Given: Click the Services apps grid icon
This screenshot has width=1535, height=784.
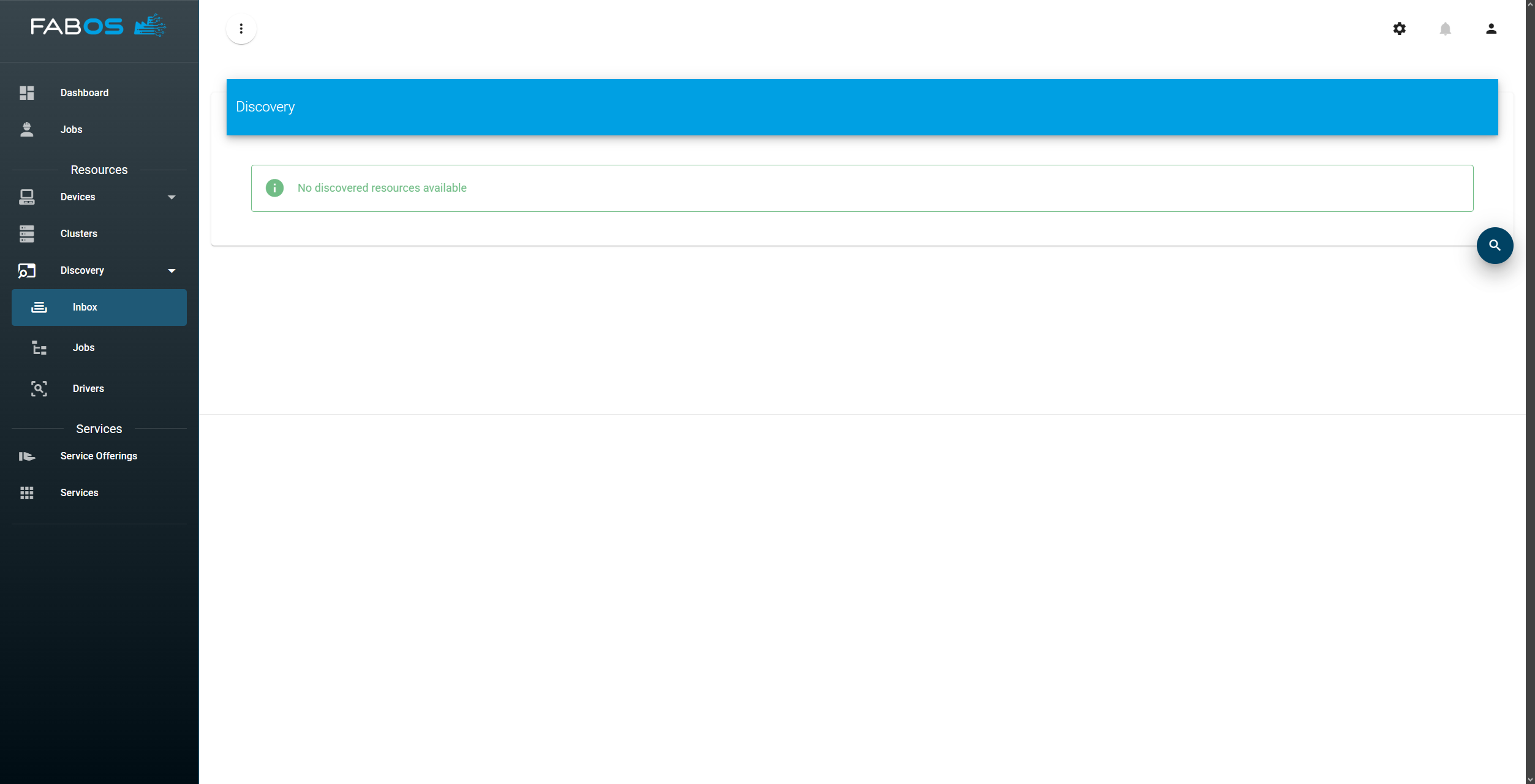Looking at the screenshot, I should point(27,493).
